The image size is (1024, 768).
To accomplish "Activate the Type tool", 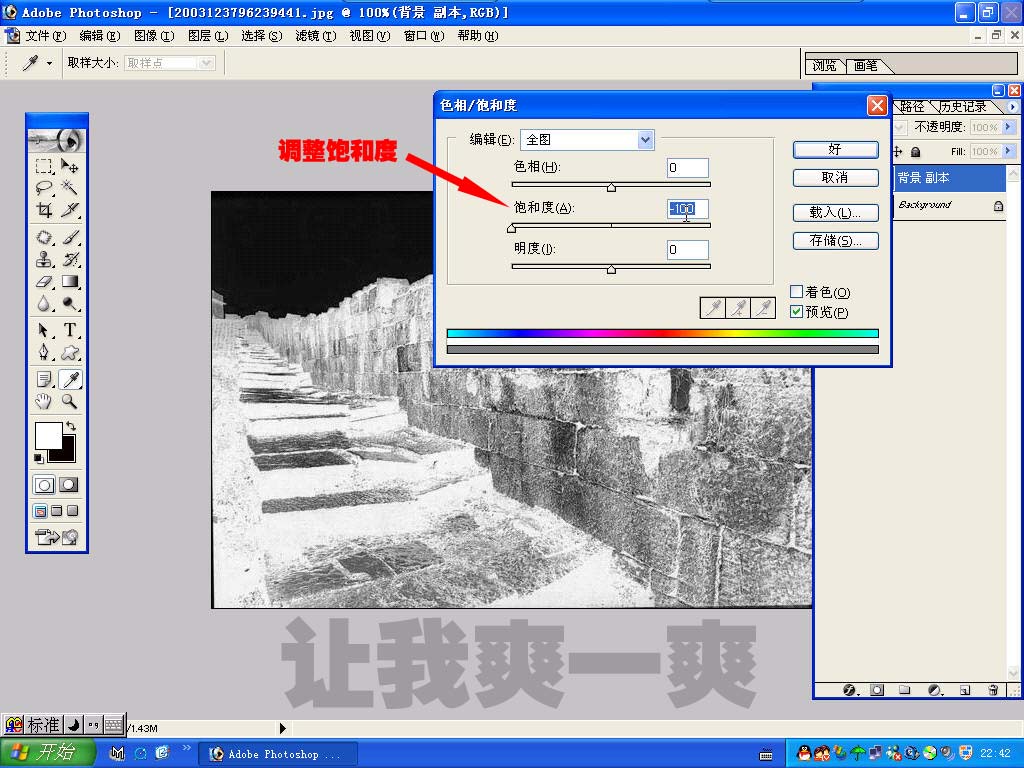I will coord(70,331).
